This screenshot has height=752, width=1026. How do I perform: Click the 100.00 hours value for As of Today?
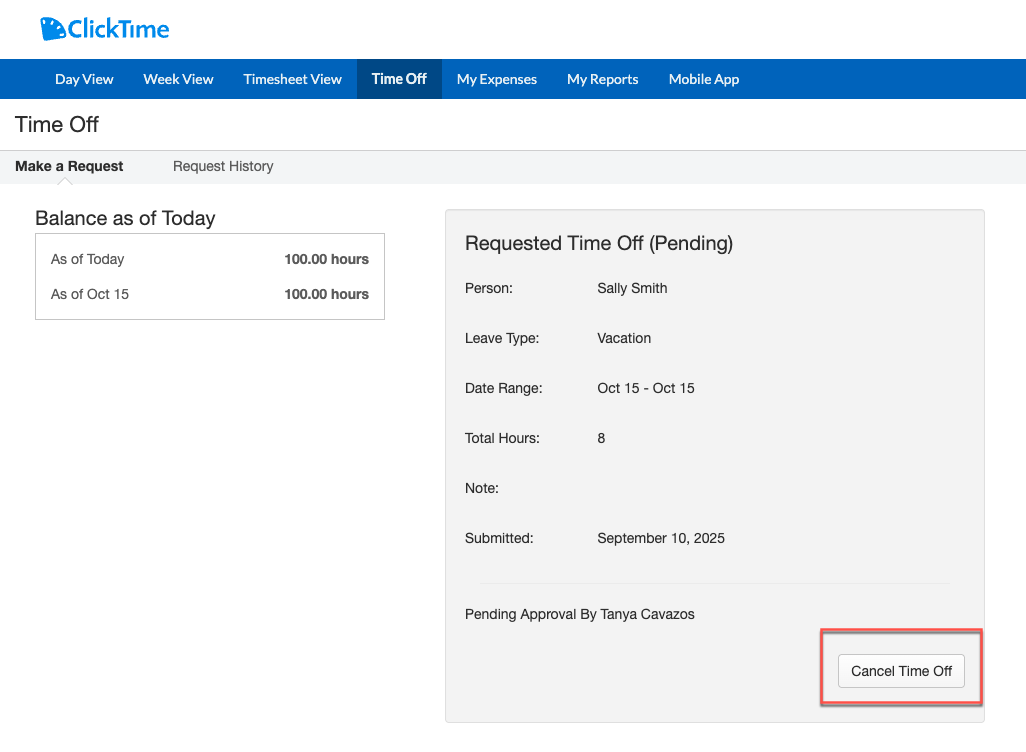tap(327, 259)
